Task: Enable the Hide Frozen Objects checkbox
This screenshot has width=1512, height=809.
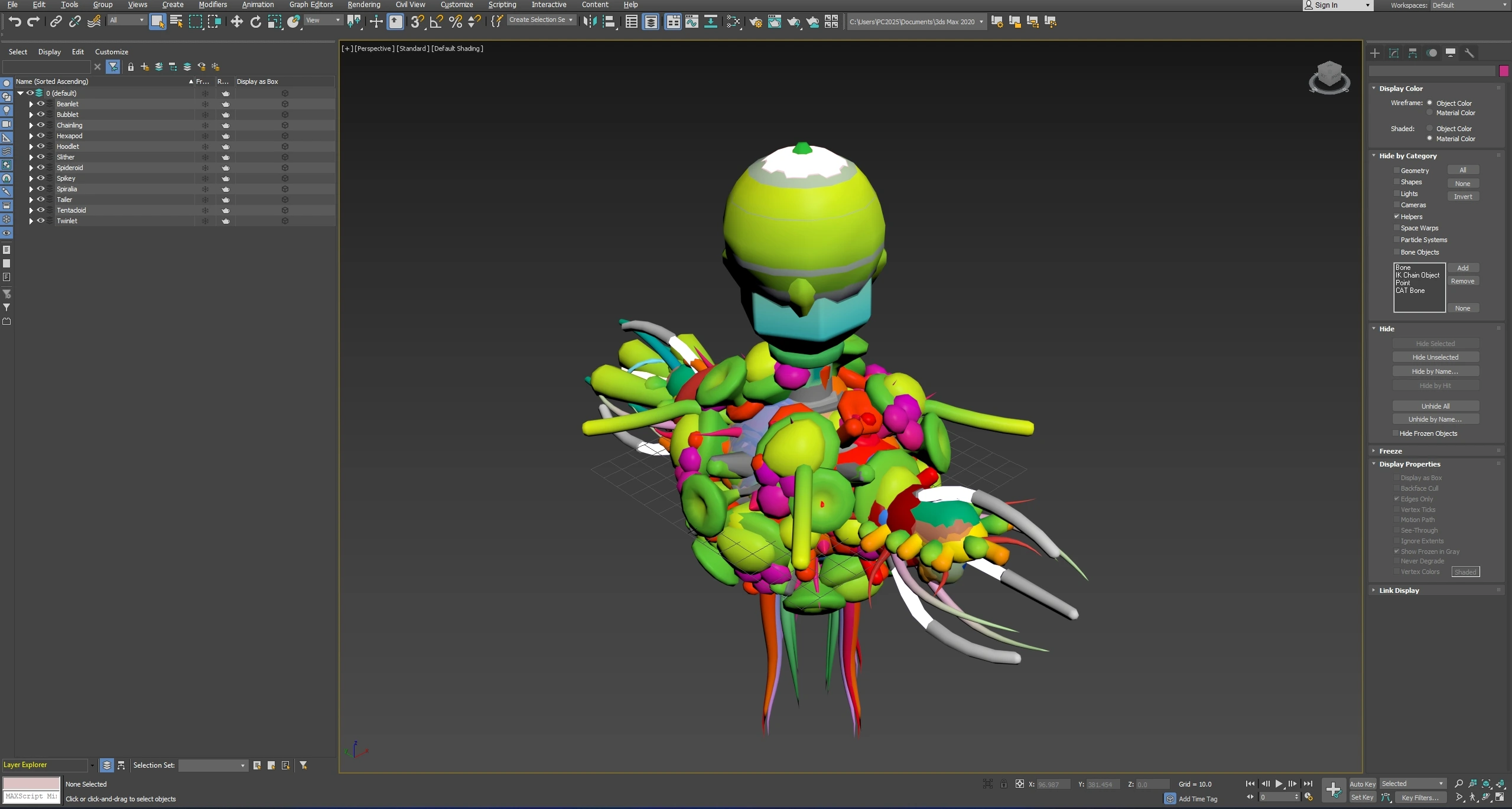Action: click(1396, 433)
